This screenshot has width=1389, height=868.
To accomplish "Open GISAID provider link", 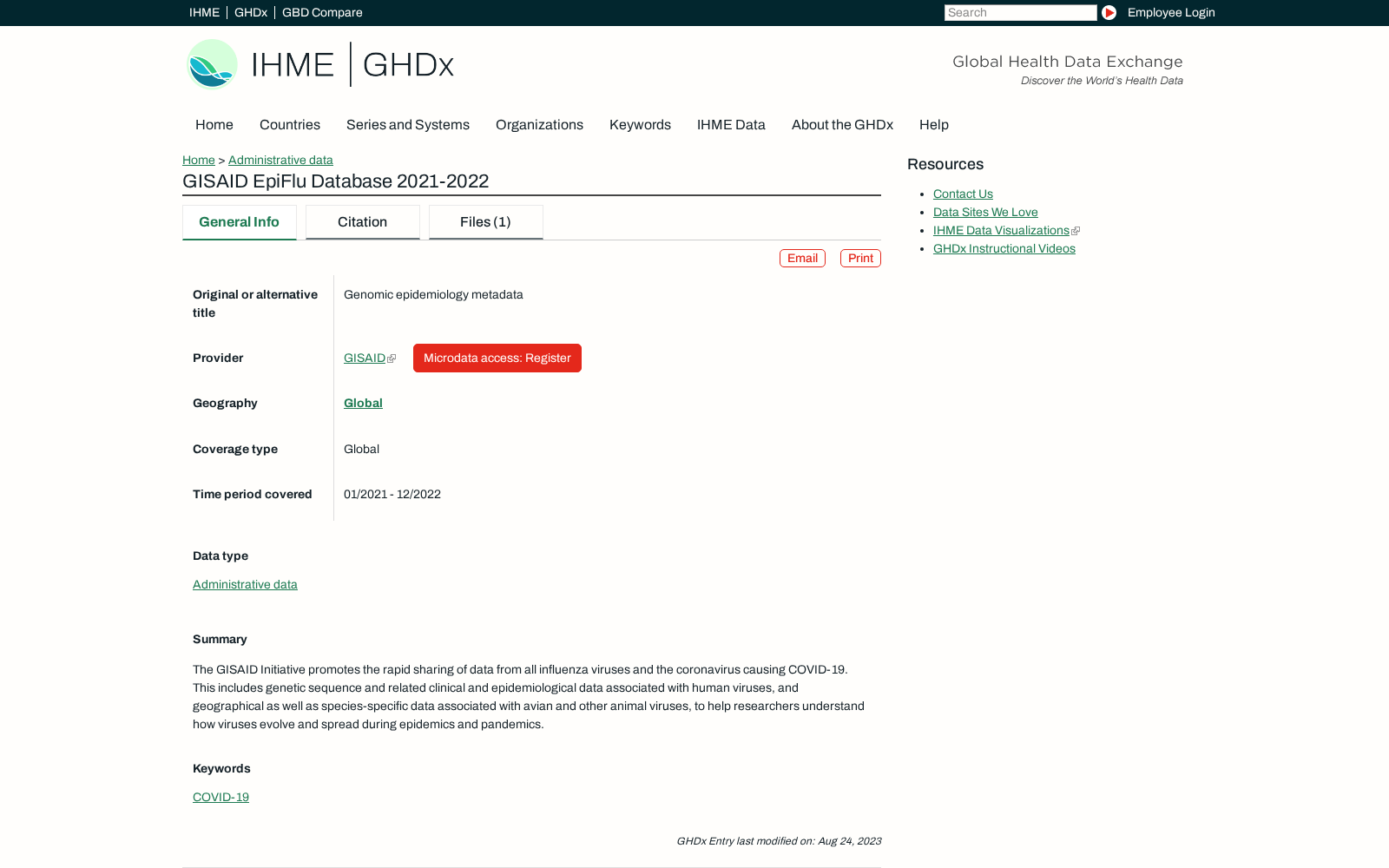I will tap(365, 358).
